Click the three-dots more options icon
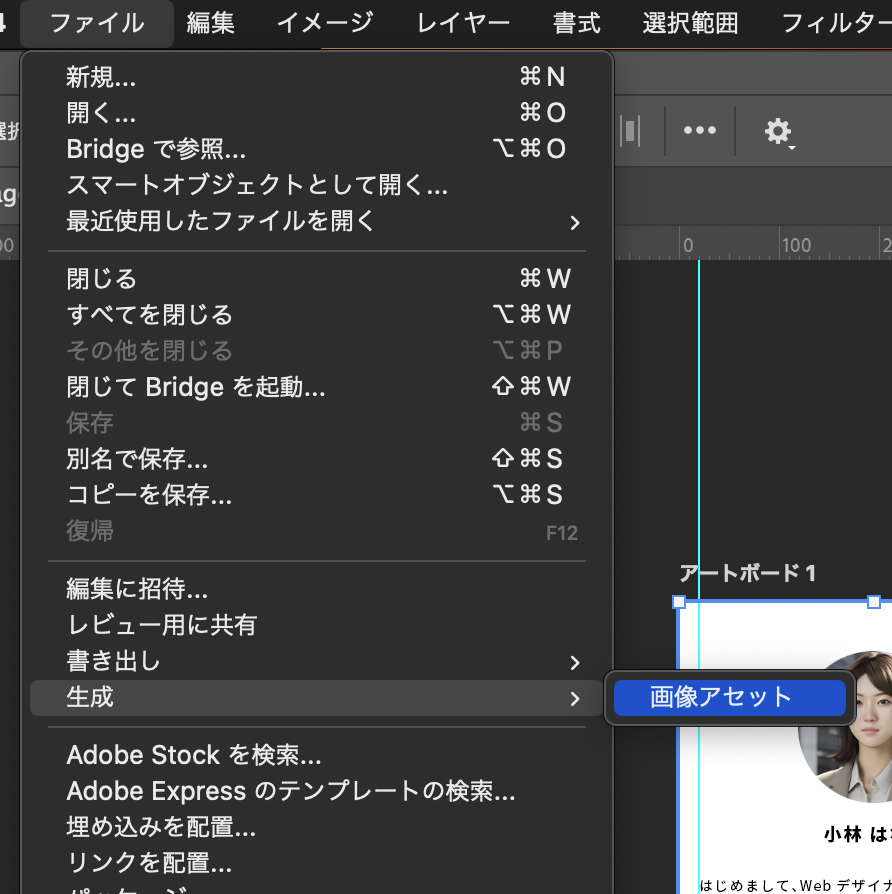Viewport: 892px width, 894px height. 699,131
